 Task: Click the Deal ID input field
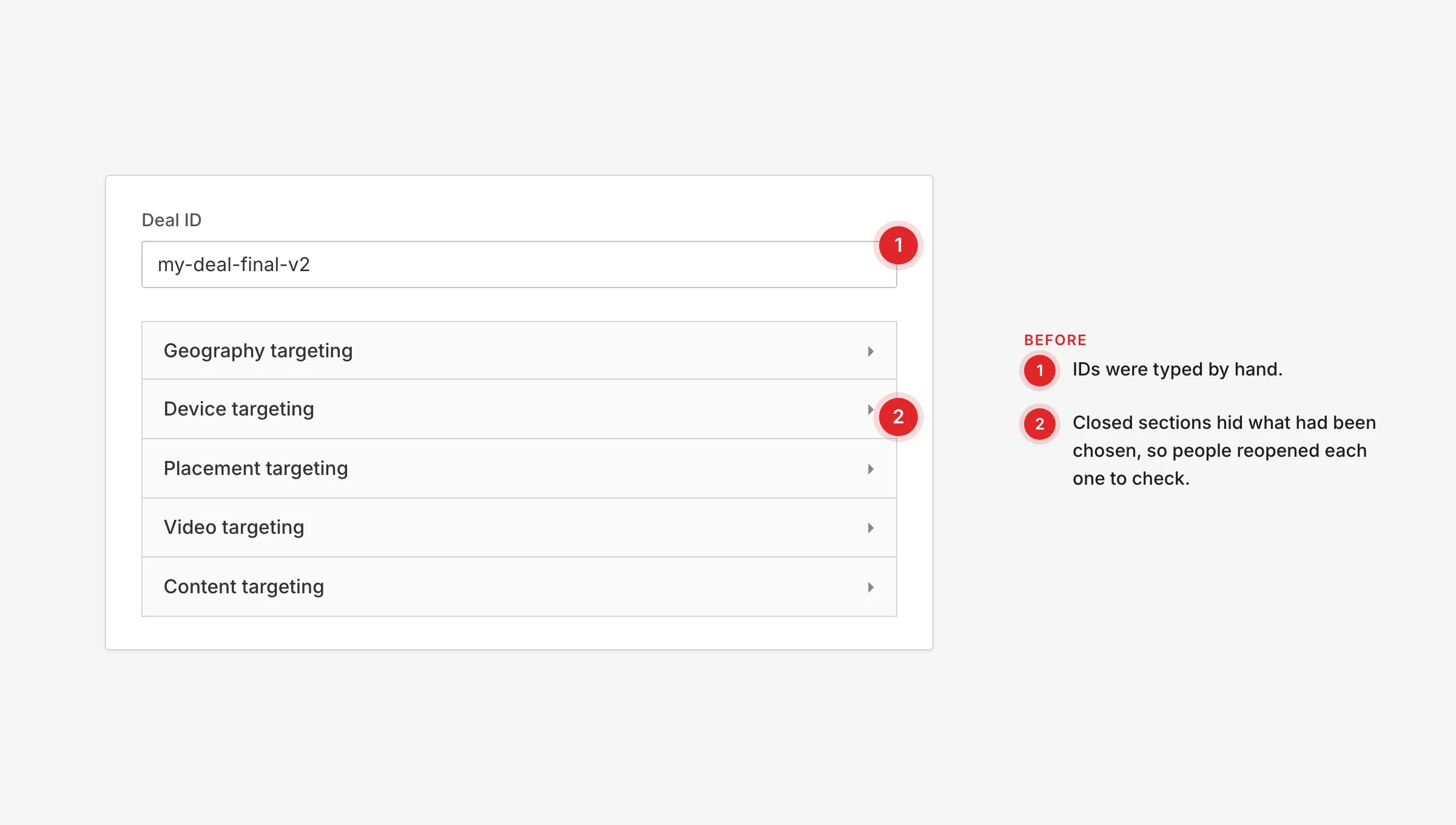tap(519, 264)
